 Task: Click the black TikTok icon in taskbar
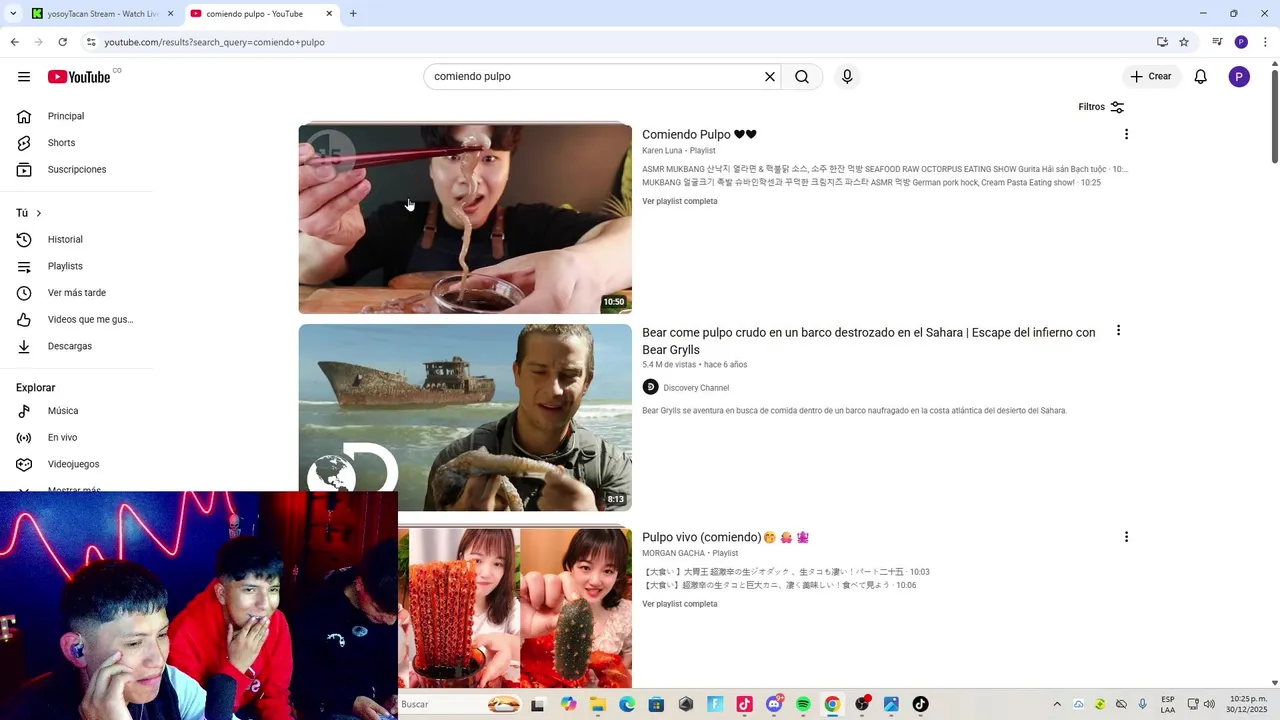920,704
